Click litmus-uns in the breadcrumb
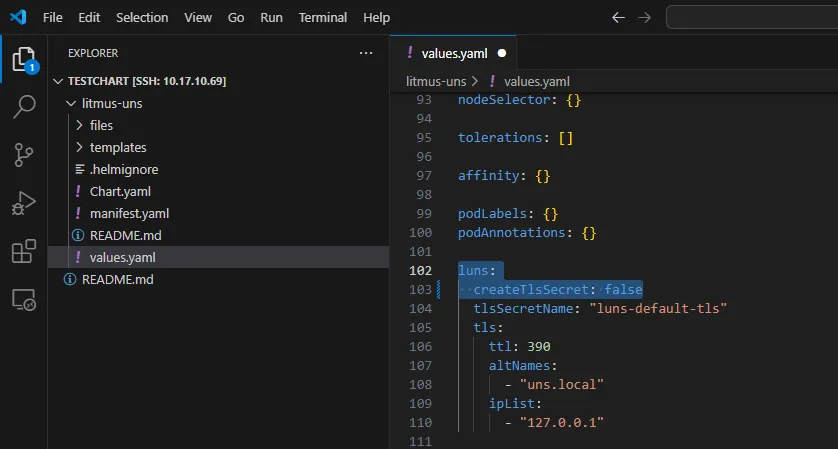This screenshot has height=449, width=838. [x=436, y=82]
